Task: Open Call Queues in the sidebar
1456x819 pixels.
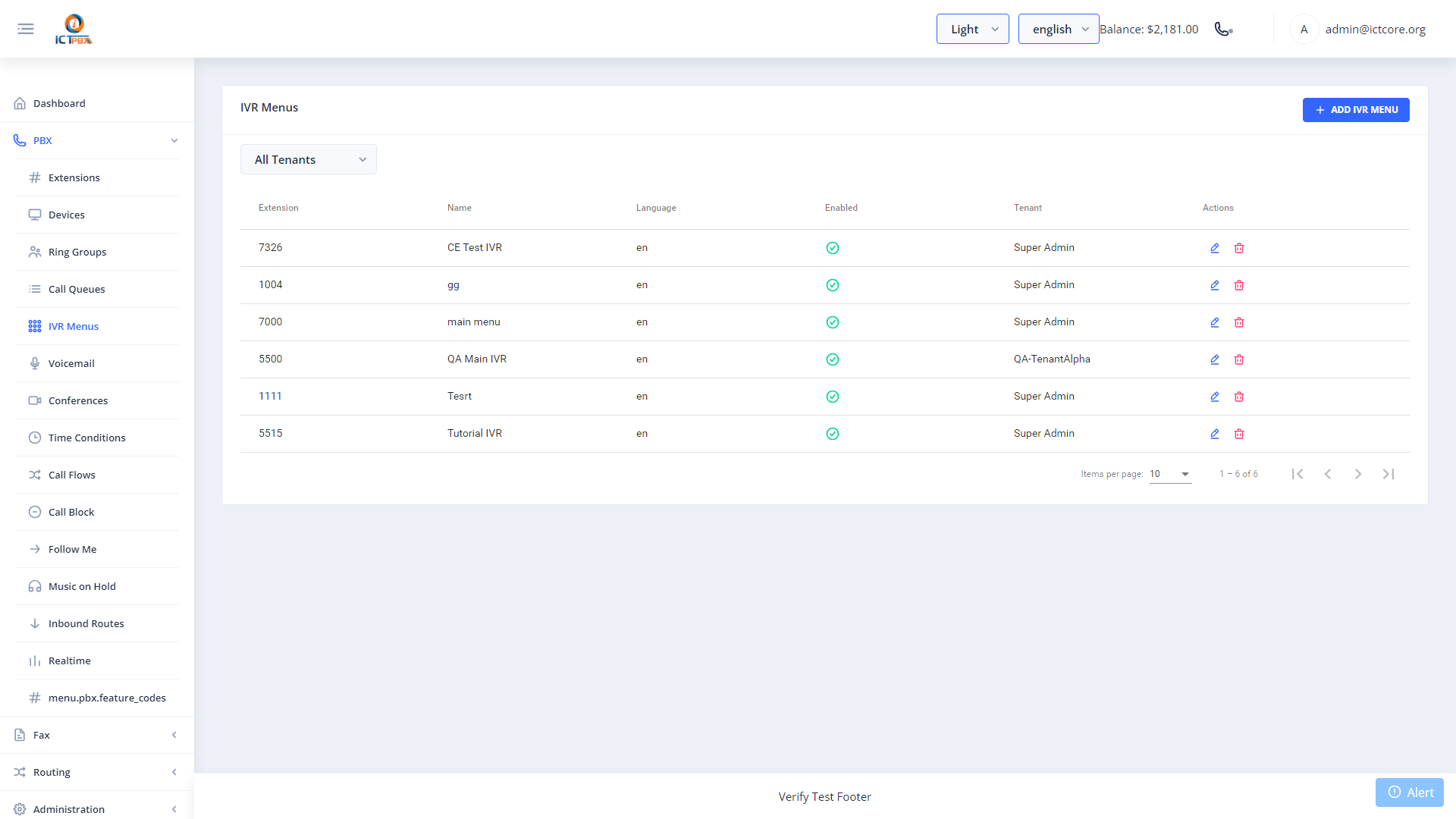Action: (x=97, y=289)
